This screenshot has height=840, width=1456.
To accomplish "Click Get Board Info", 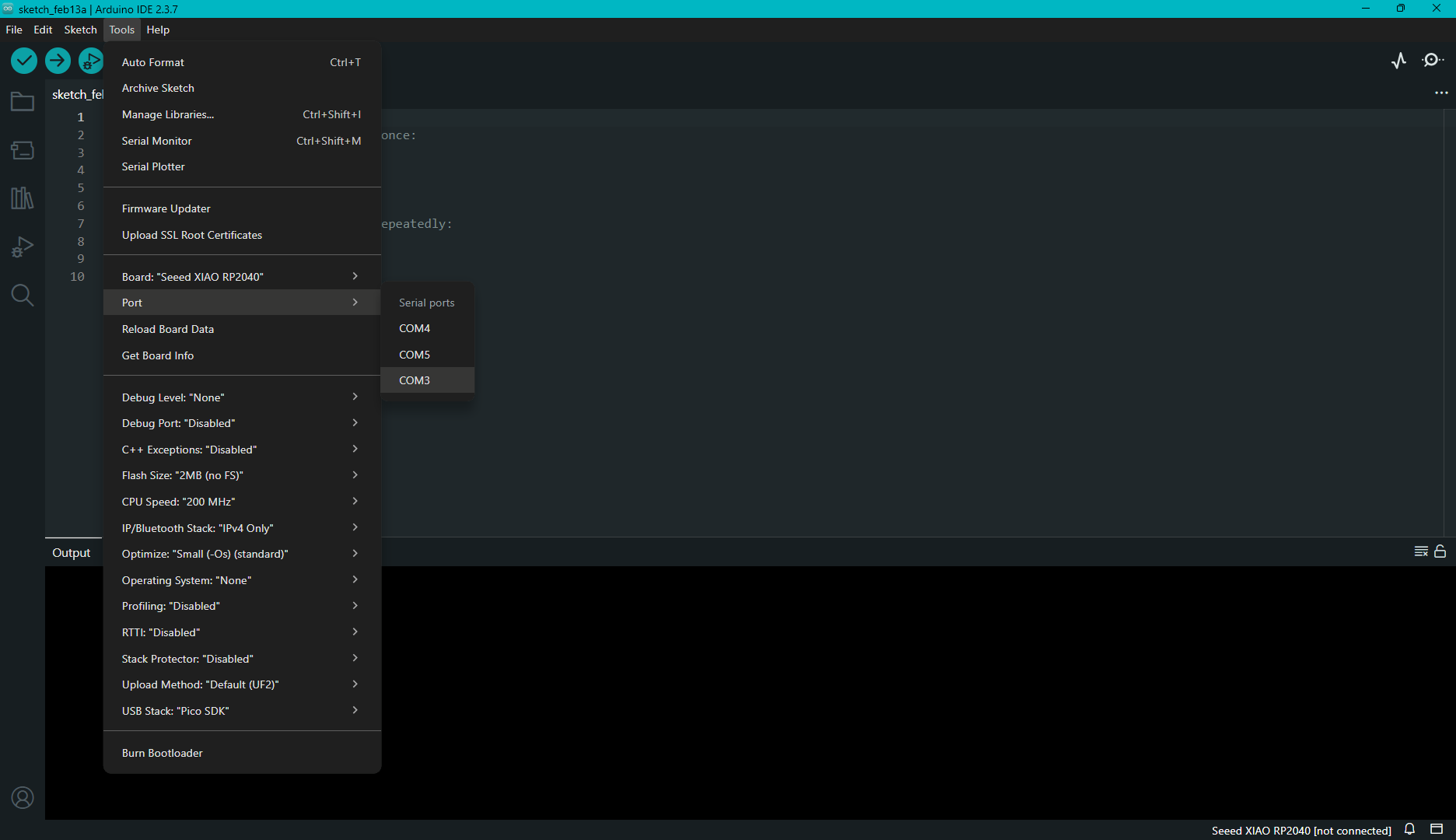I will pos(242,355).
